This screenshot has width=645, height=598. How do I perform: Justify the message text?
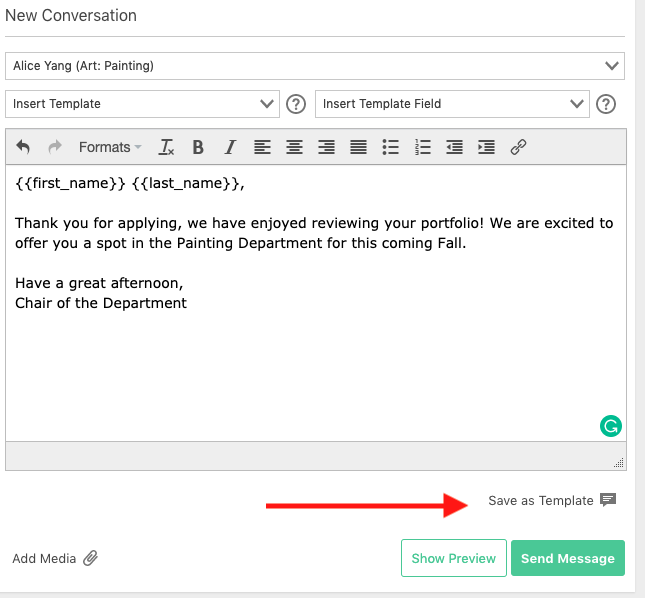click(358, 147)
